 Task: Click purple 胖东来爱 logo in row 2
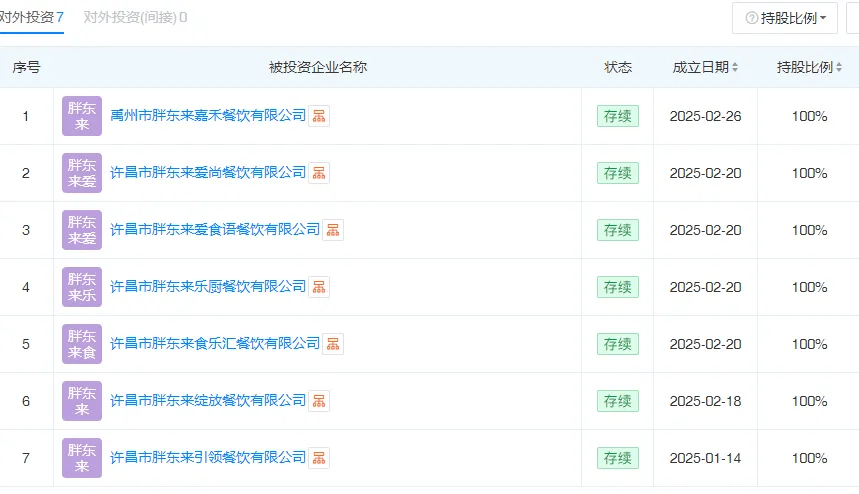coord(82,173)
